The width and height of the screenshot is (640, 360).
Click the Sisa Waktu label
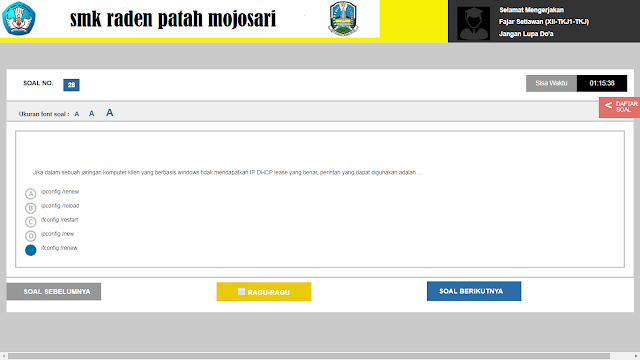[551, 83]
